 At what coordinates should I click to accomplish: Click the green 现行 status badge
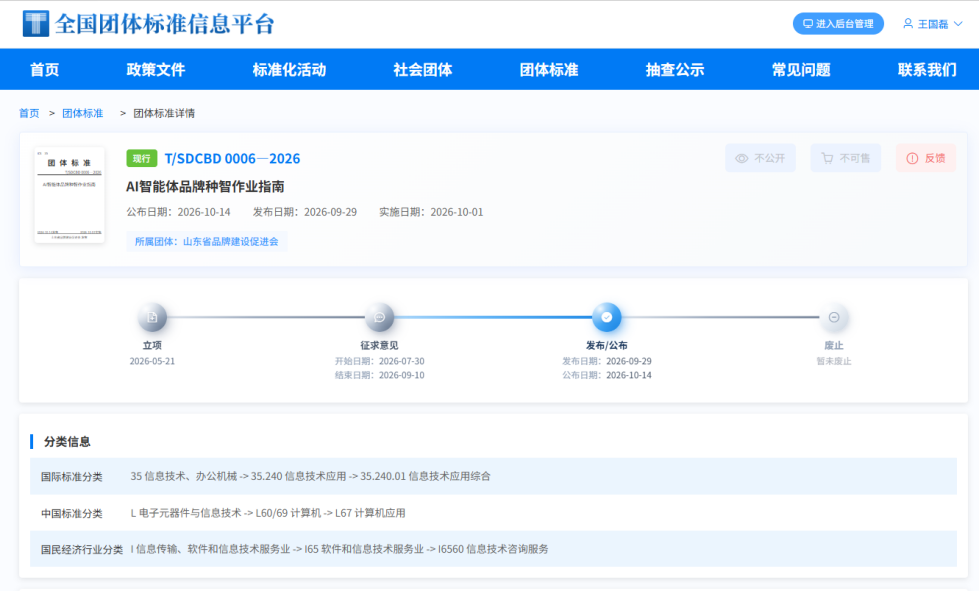142,159
